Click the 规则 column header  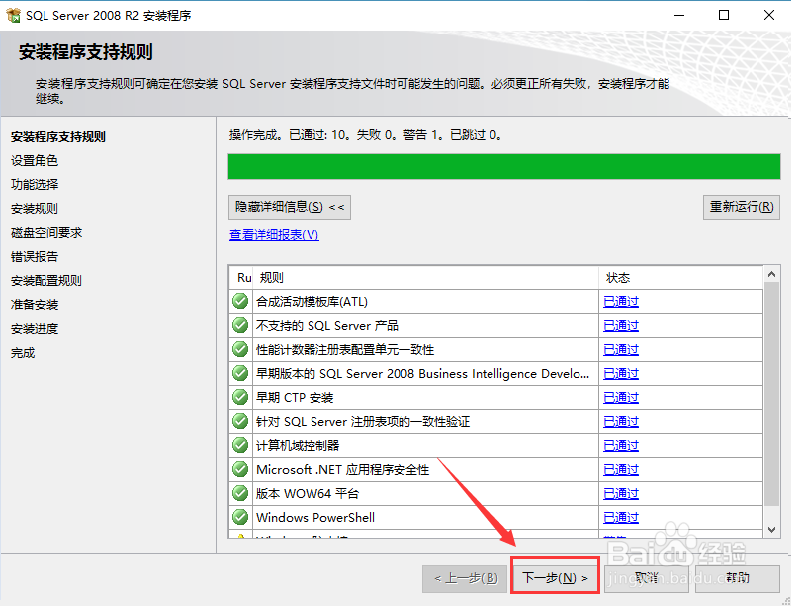click(x=426, y=278)
